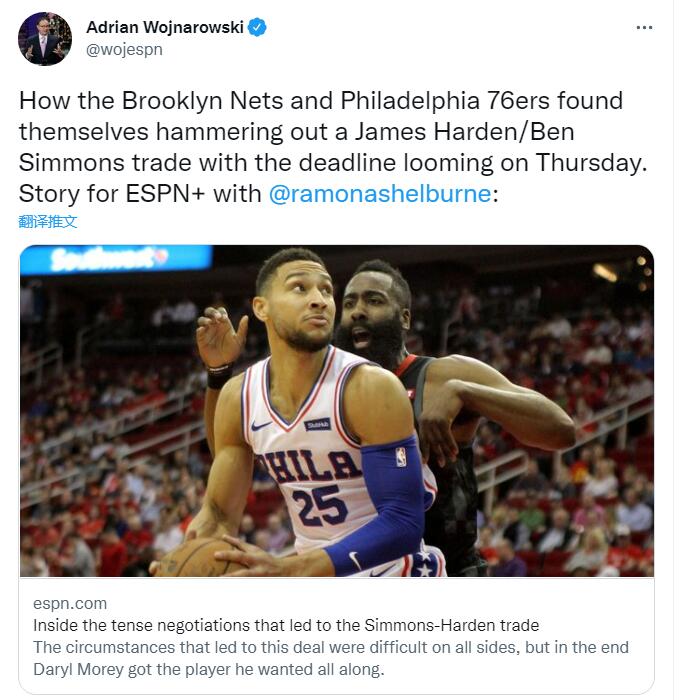
Task: Open the 'Inside the tense negotiations' headline
Action: click(286, 625)
